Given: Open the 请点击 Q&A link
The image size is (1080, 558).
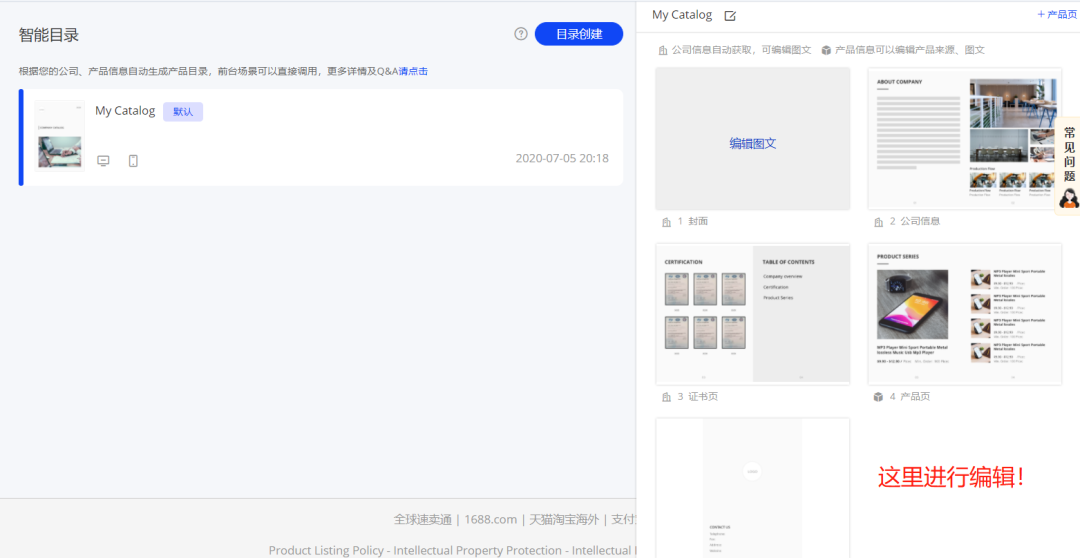Looking at the screenshot, I should point(413,71).
